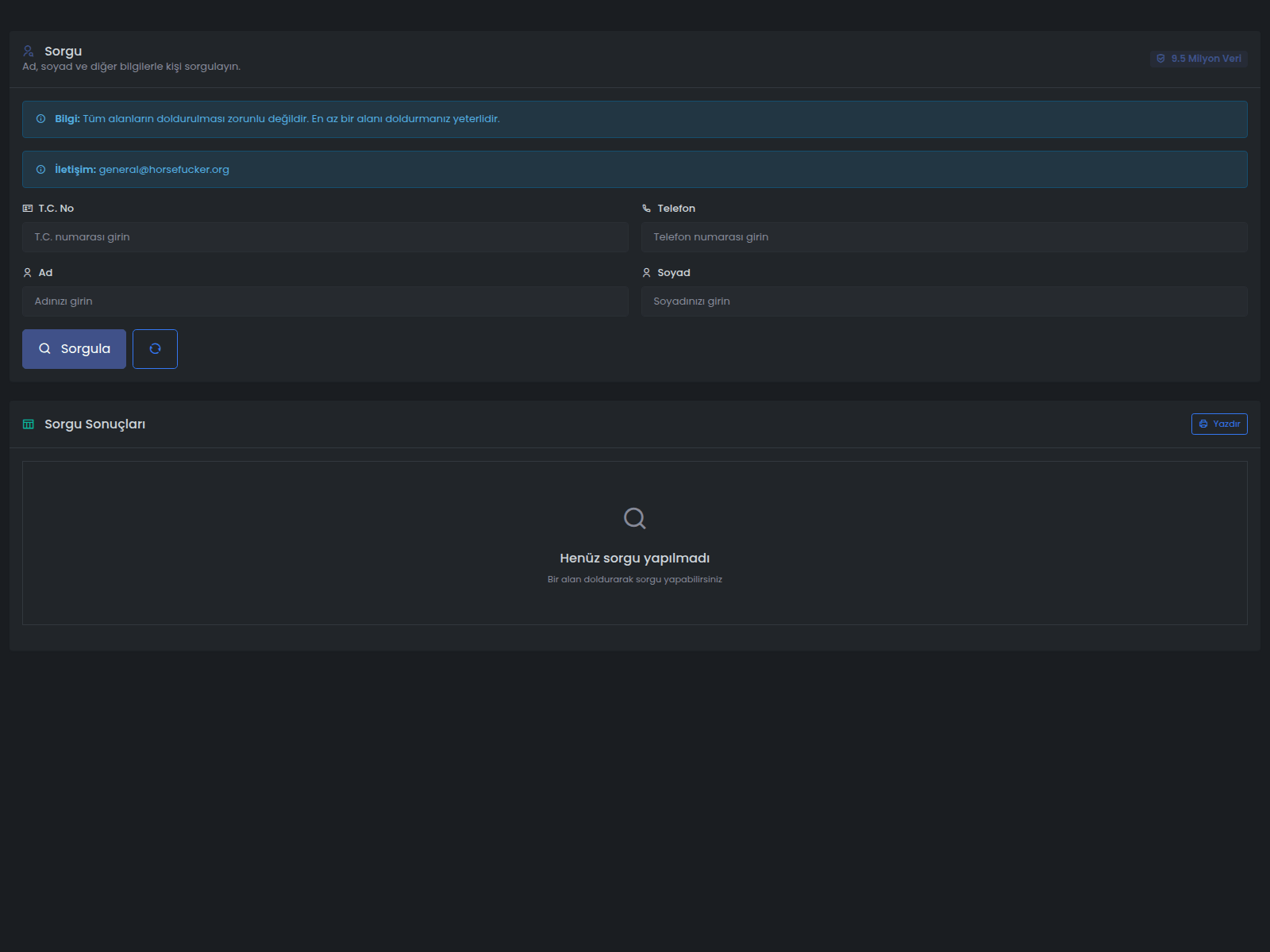Focus the Telefon numarası girin field

coord(944,236)
